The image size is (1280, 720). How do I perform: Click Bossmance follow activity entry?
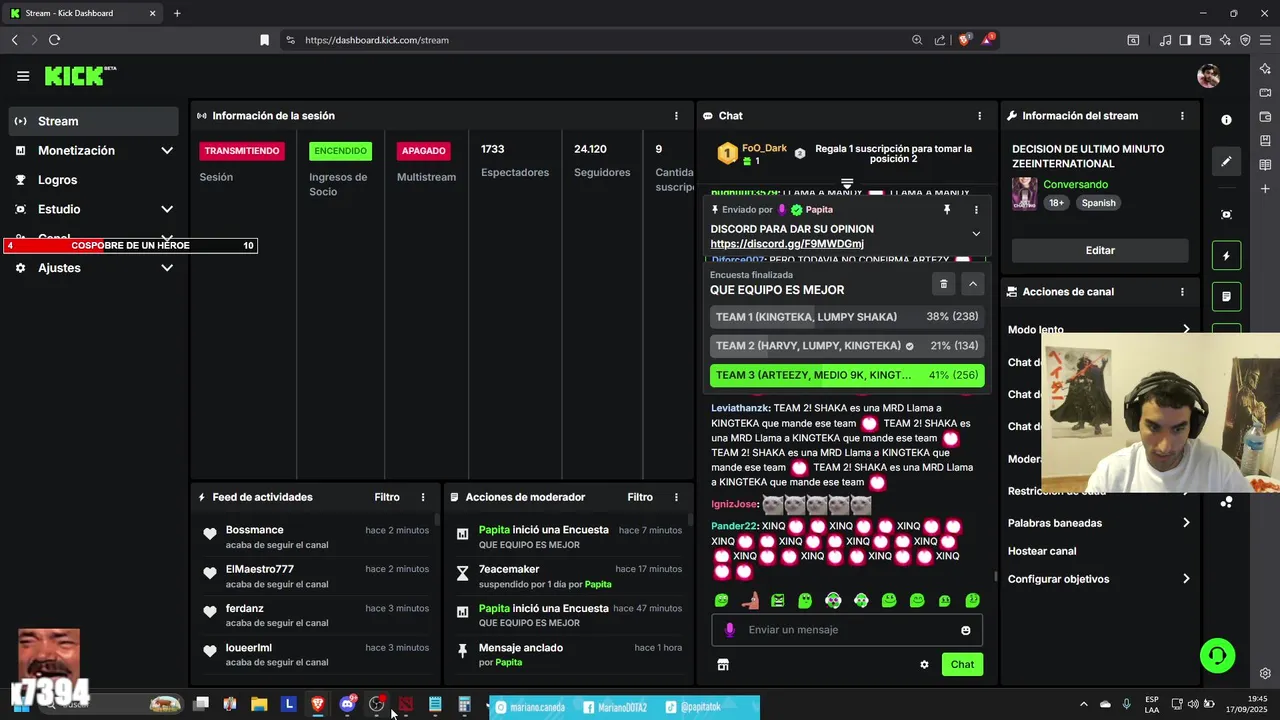(315, 537)
